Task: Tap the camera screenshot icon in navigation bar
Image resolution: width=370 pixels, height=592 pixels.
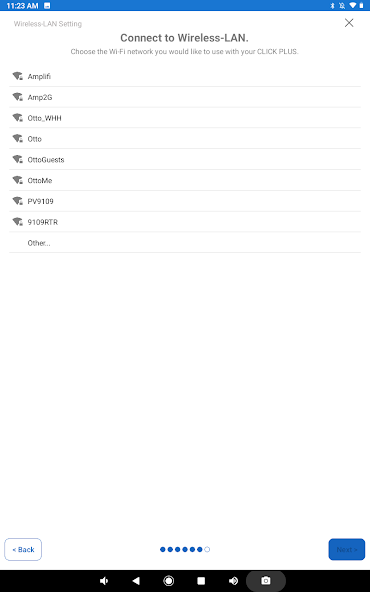Action: pos(266,581)
